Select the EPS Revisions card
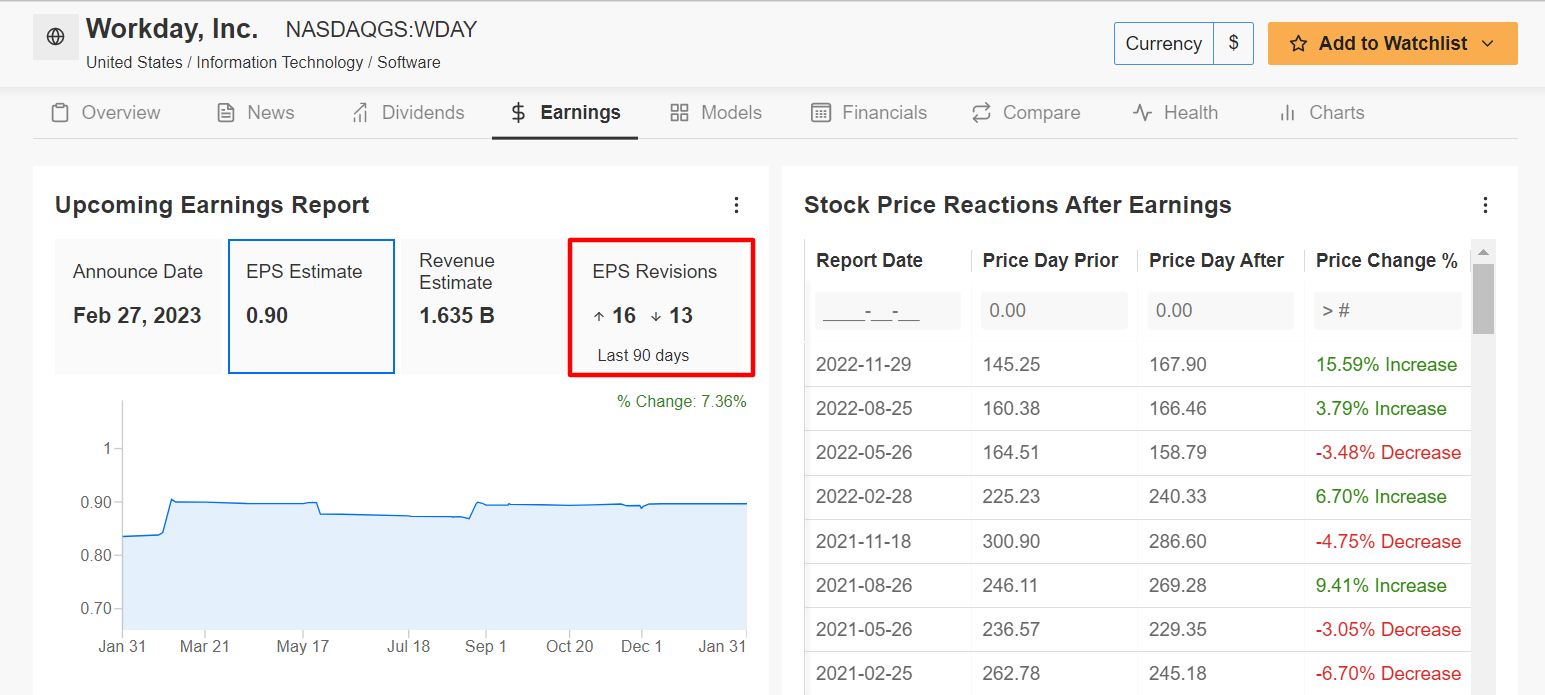1545x695 pixels. pyautogui.click(x=661, y=307)
